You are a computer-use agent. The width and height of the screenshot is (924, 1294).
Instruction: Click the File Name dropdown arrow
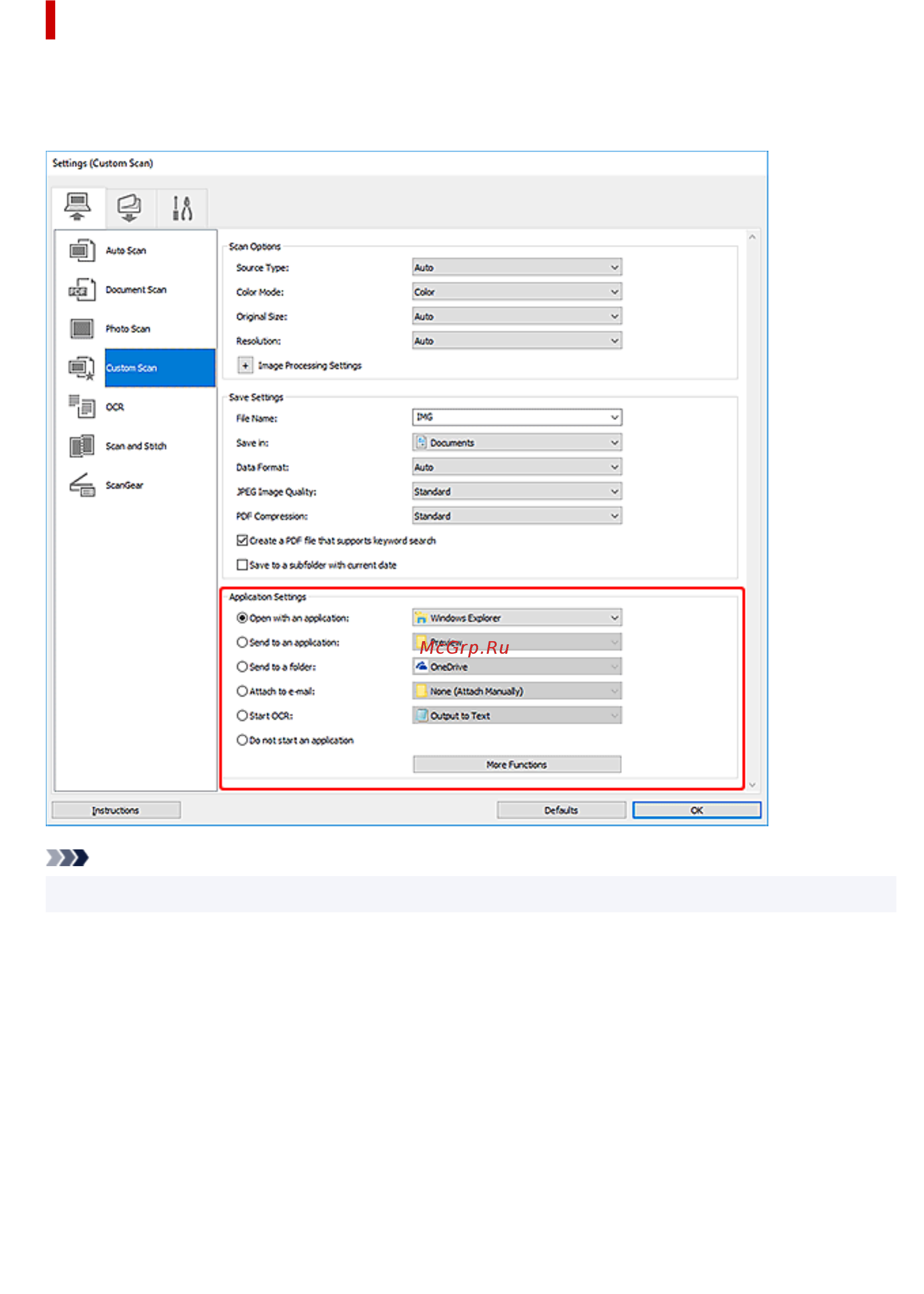click(x=614, y=418)
